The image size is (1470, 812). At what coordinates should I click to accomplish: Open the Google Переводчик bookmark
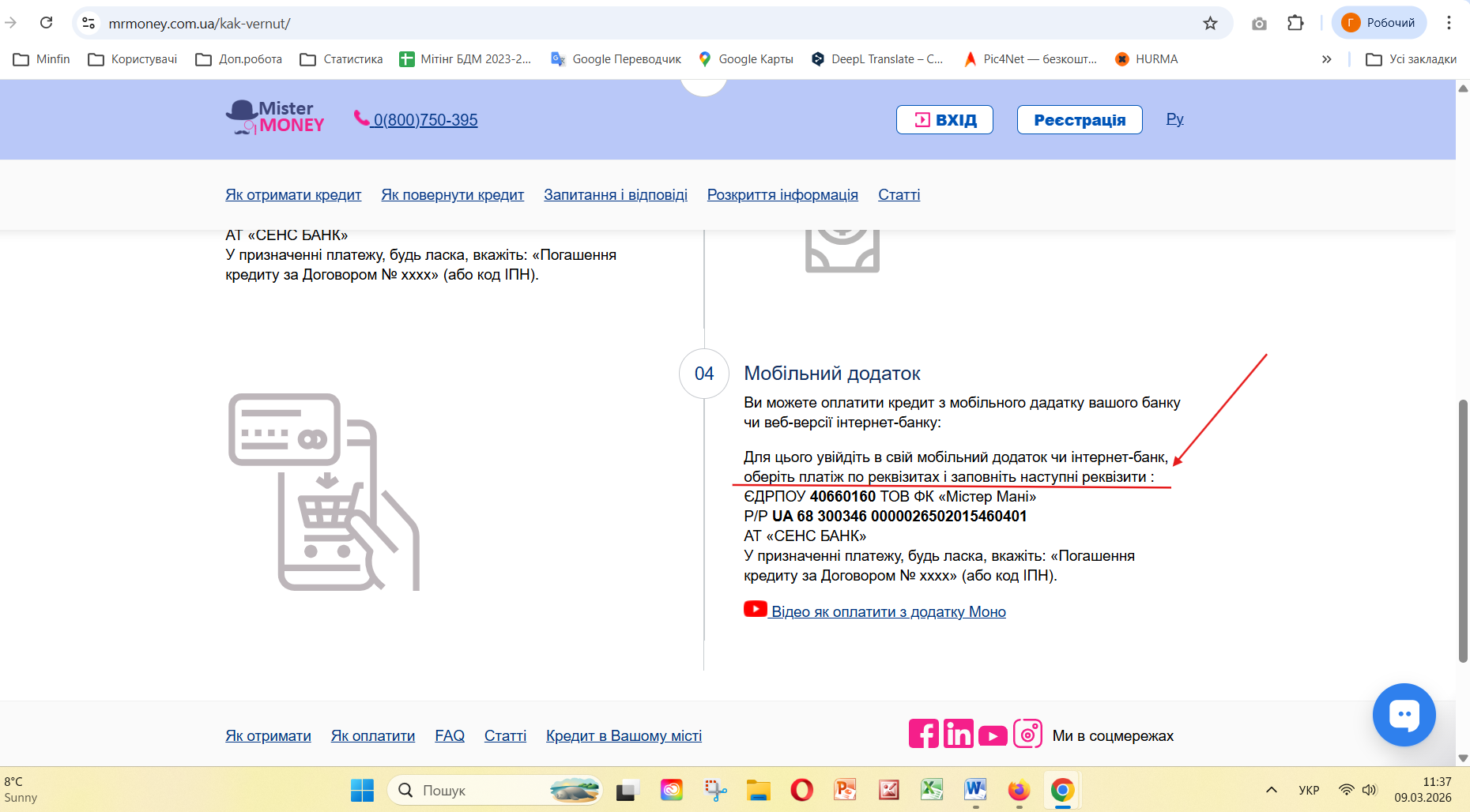(x=616, y=59)
